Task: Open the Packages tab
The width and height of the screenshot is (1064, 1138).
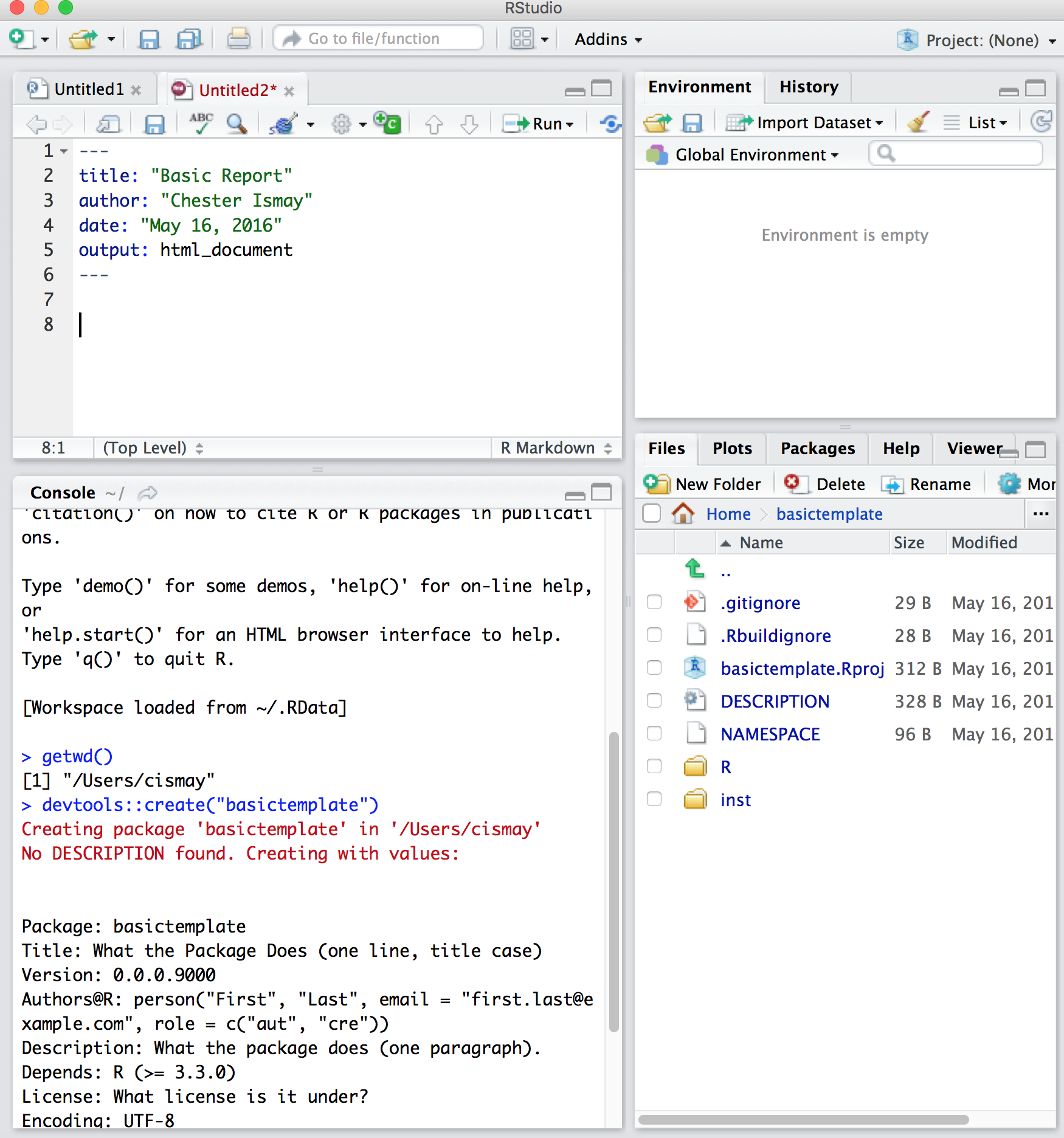Action: coord(817,449)
